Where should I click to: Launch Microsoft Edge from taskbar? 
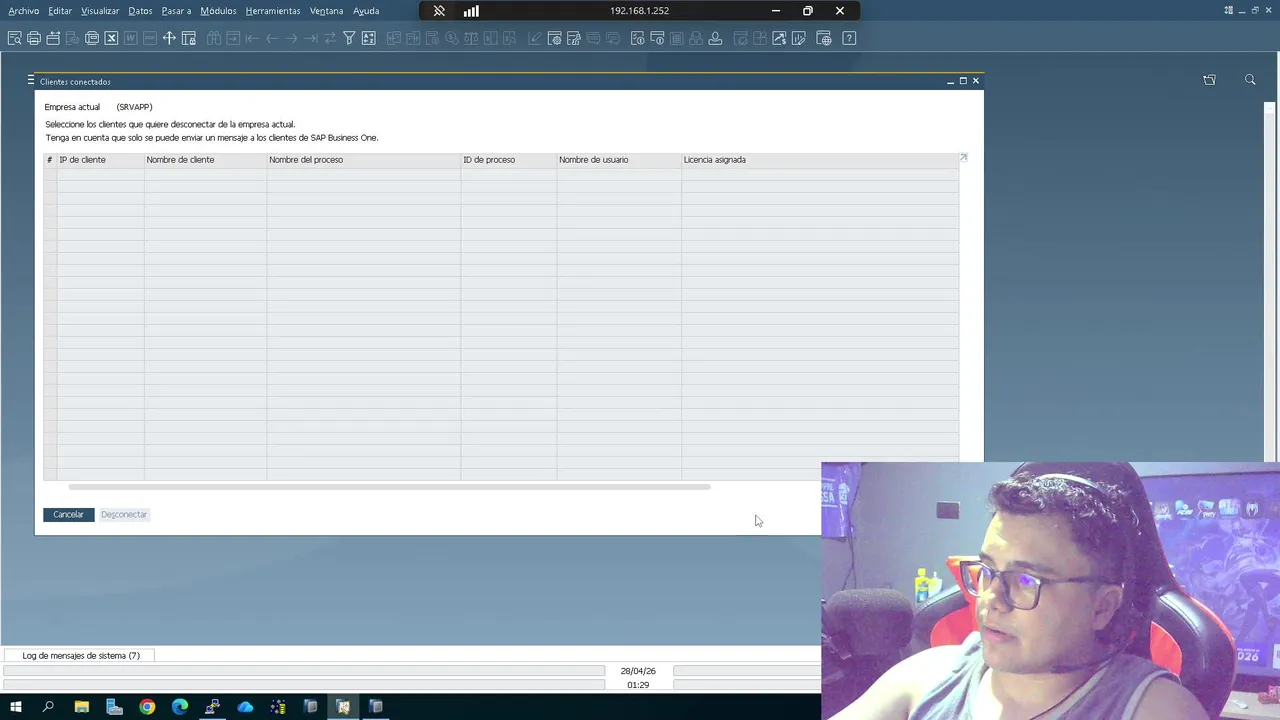click(x=180, y=707)
